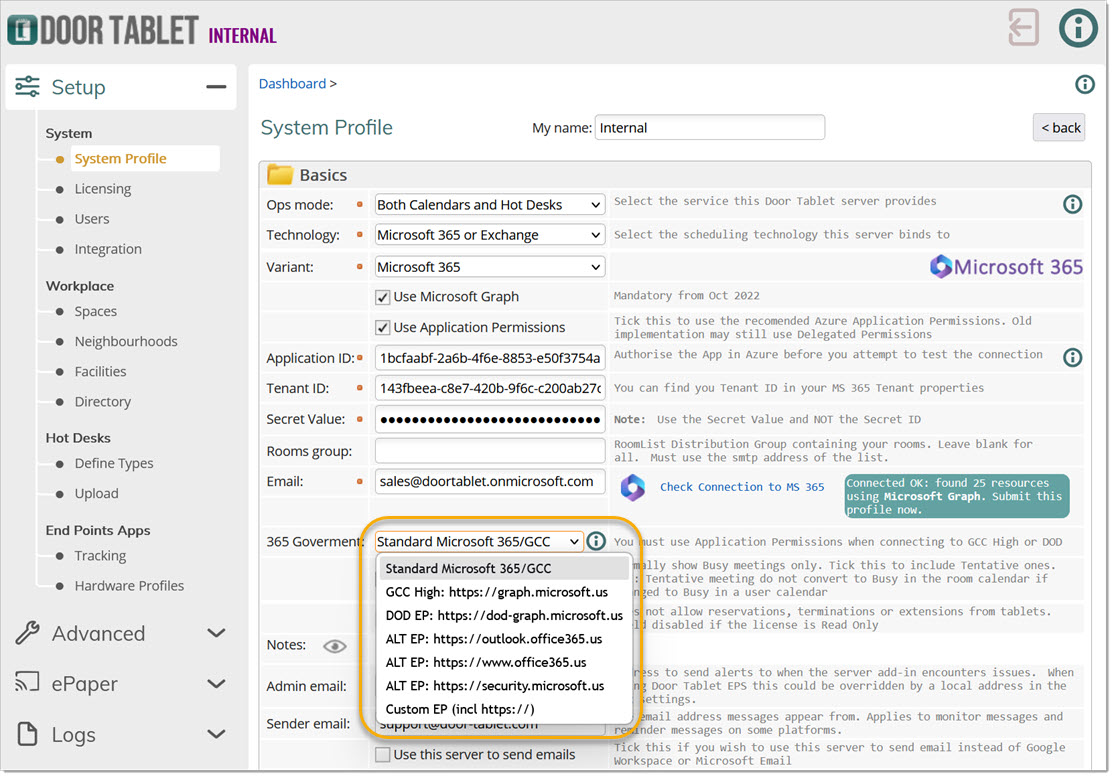The height and width of the screenshot is (776, 1112).
Task: Select GCC High graph.microsoft.us option
Action: coord(504,592)
